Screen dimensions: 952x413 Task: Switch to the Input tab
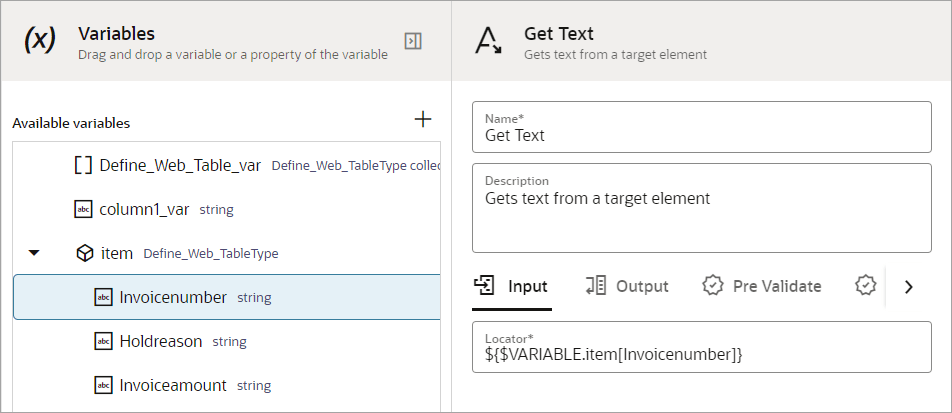[511, 286]
